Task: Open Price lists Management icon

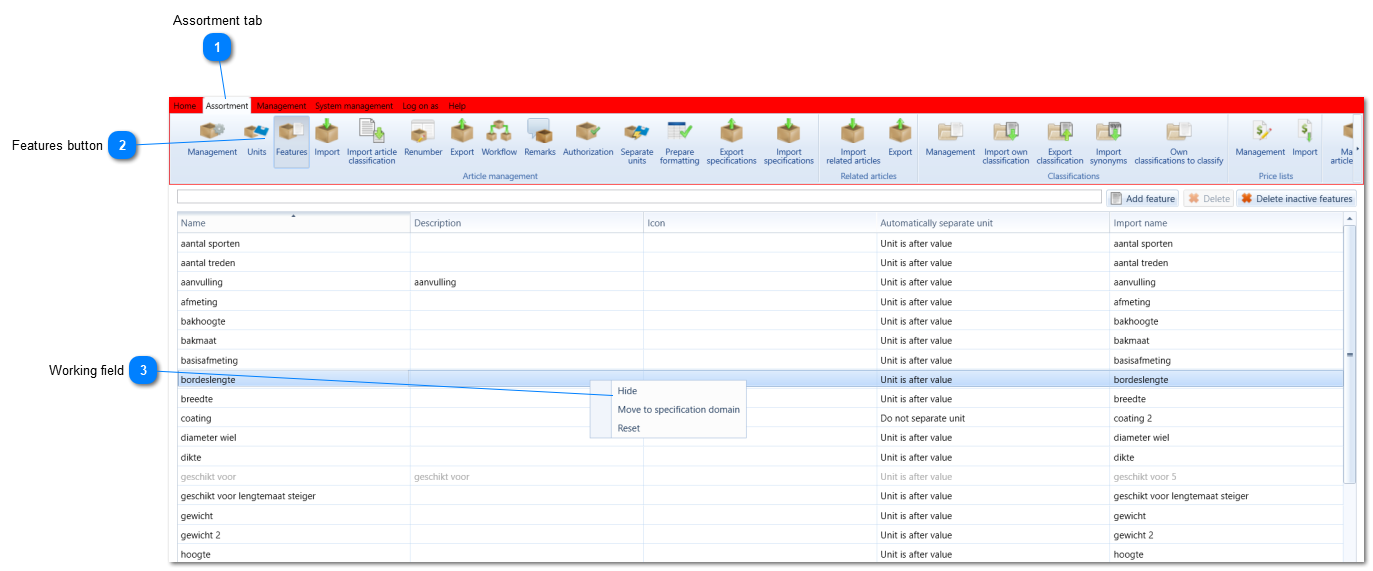Action: pos(1260,139)
